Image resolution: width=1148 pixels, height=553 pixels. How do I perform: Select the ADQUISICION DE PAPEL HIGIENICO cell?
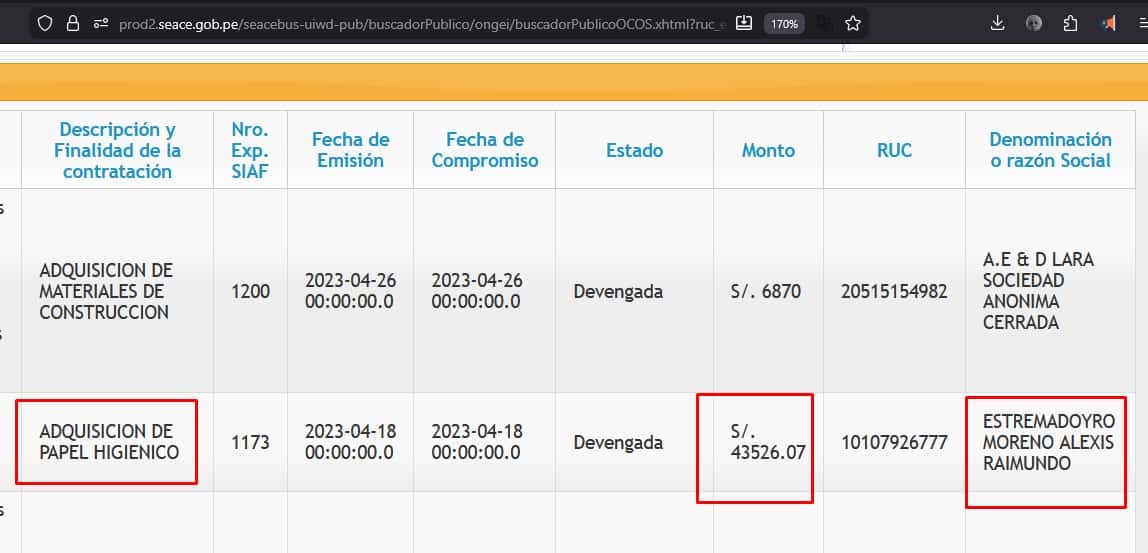[108, 442]
